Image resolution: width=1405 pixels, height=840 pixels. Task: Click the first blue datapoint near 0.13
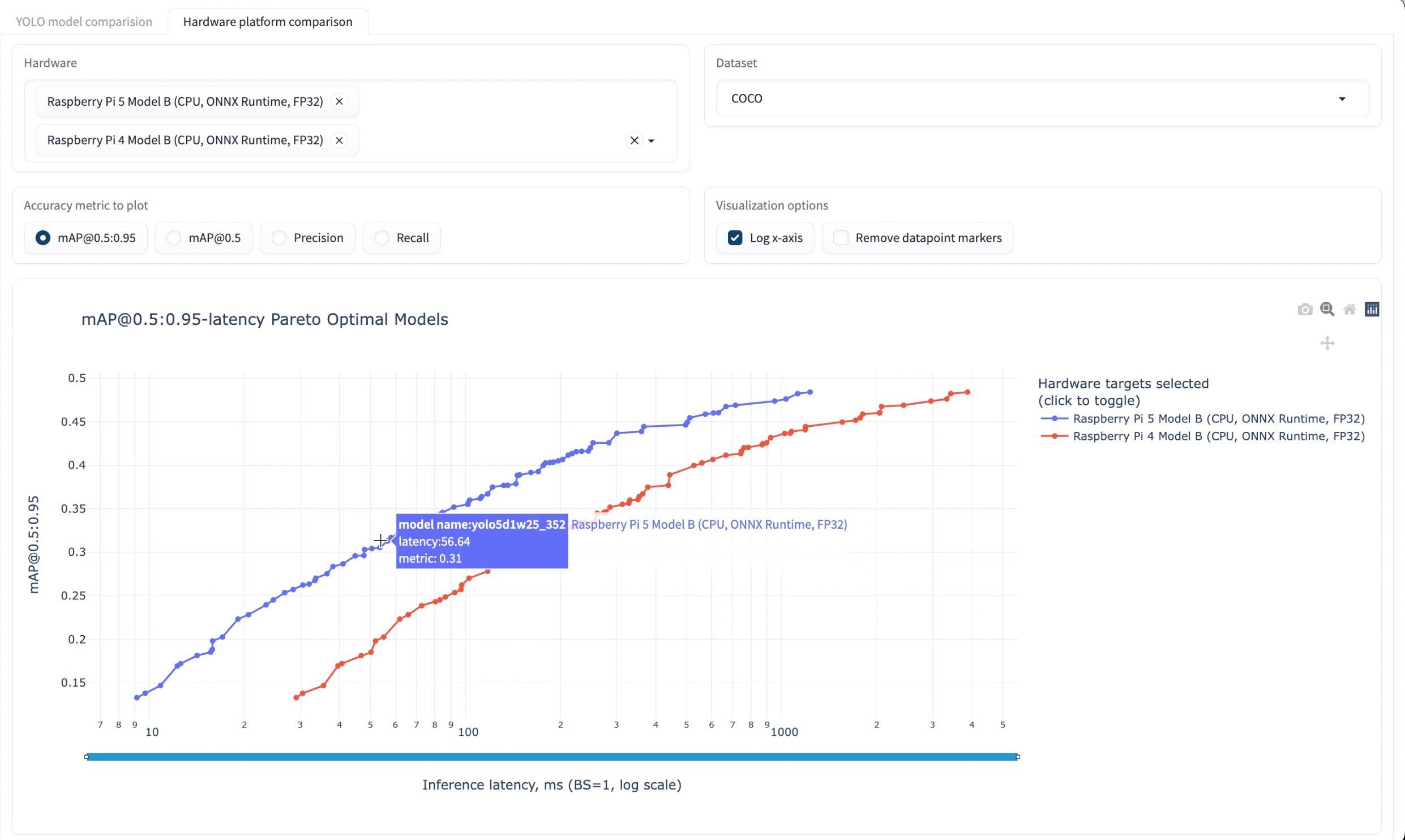tap(137, 698)
